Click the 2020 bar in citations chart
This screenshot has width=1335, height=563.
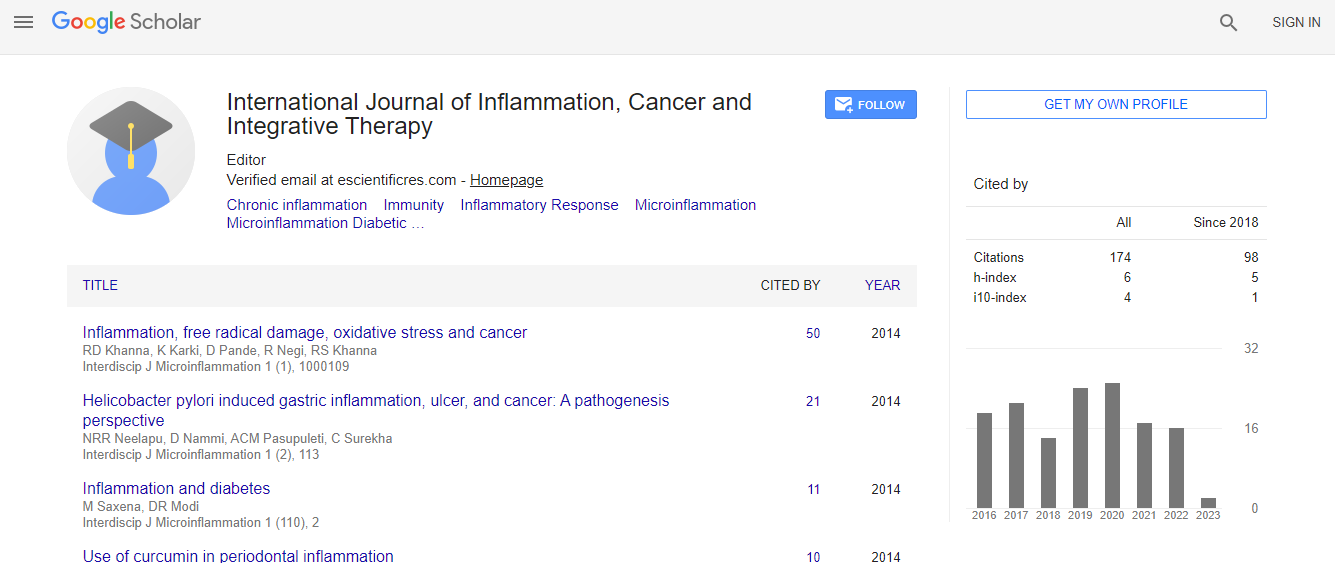(x=1112, y=446)
